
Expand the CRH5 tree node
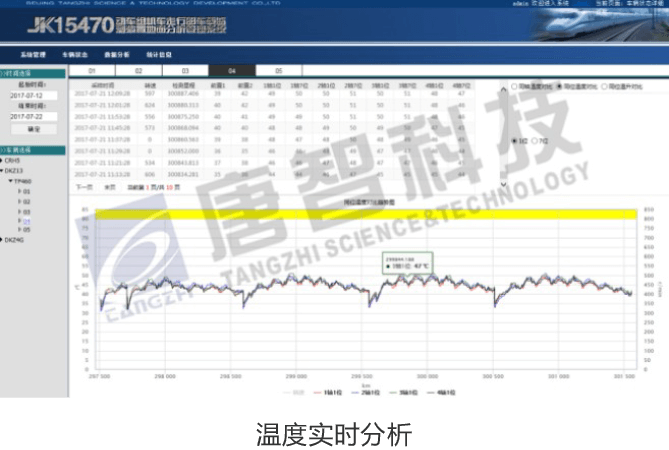click(2, 160)
